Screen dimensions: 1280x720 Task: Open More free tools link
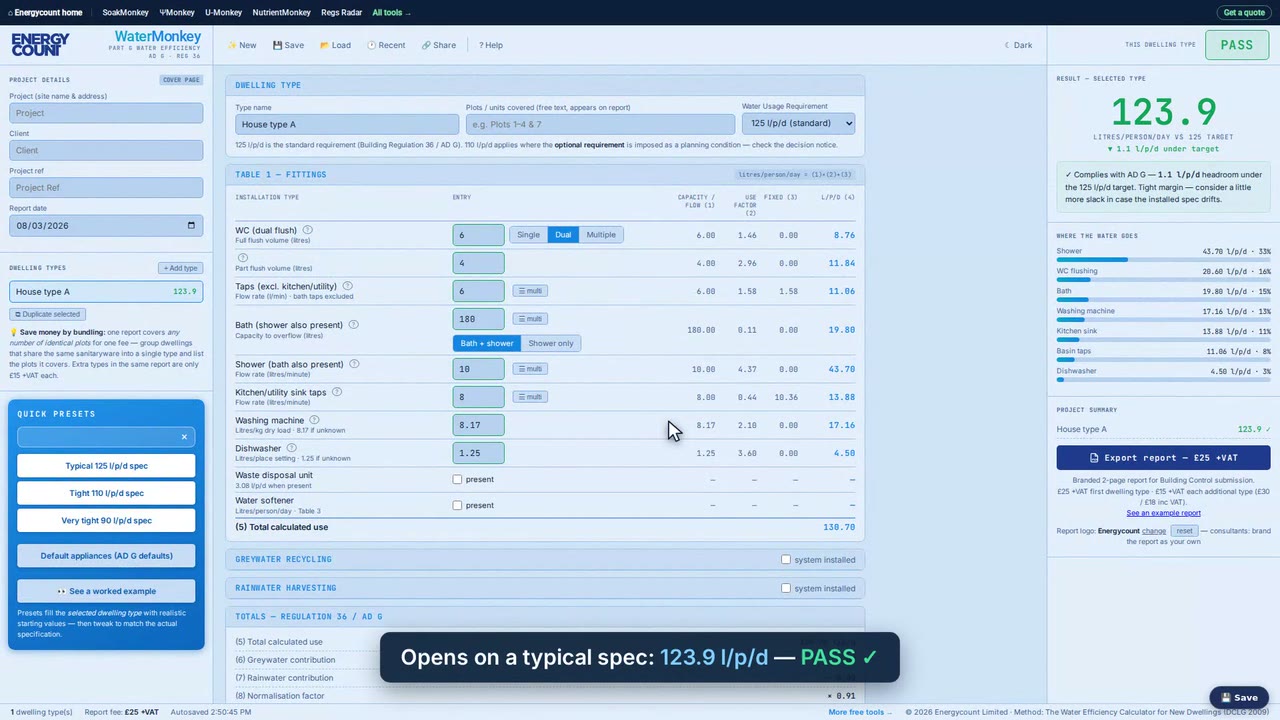coord(860,712)
